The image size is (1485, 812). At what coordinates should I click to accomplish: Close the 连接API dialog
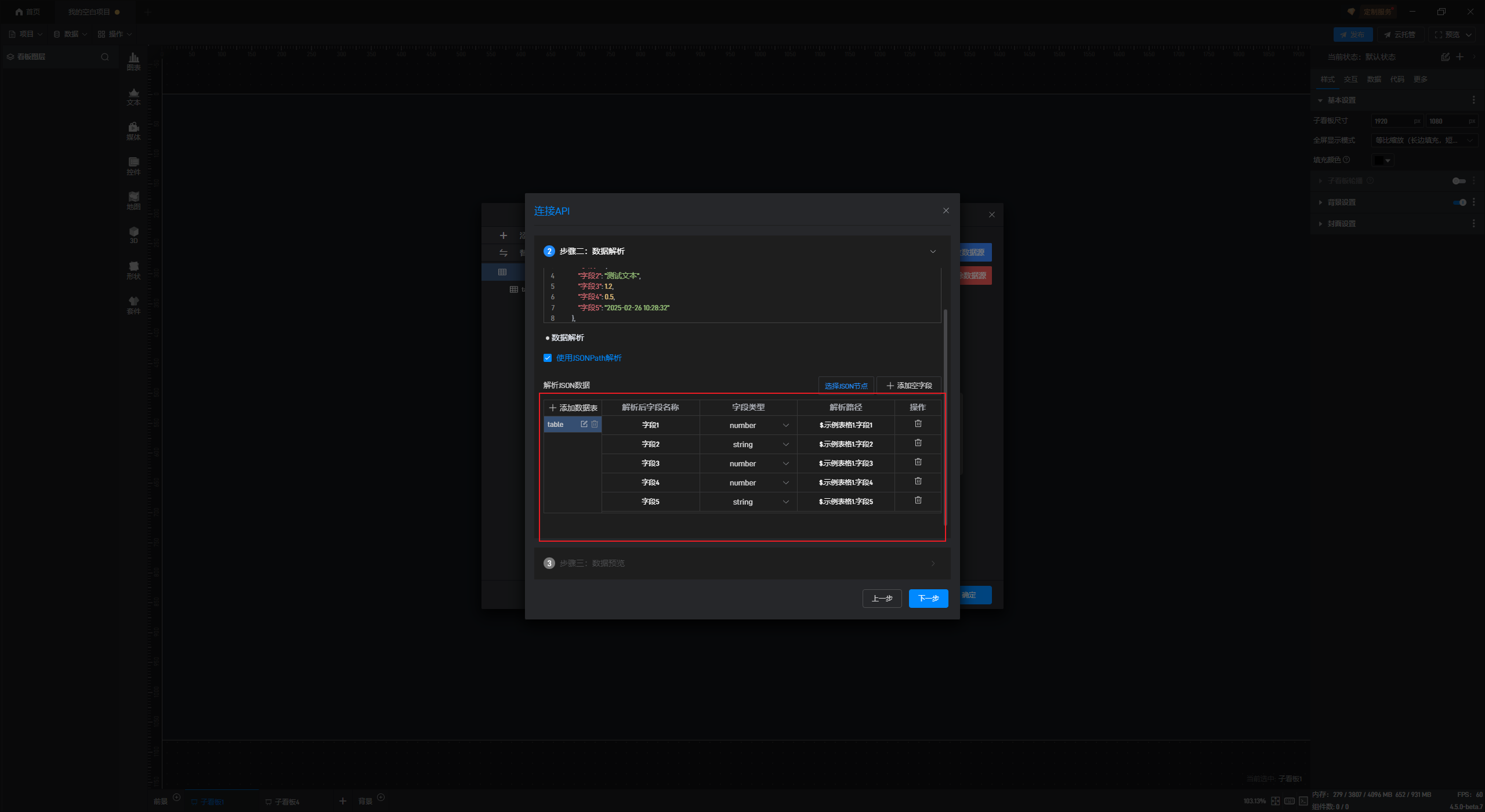tap(946, 211)
